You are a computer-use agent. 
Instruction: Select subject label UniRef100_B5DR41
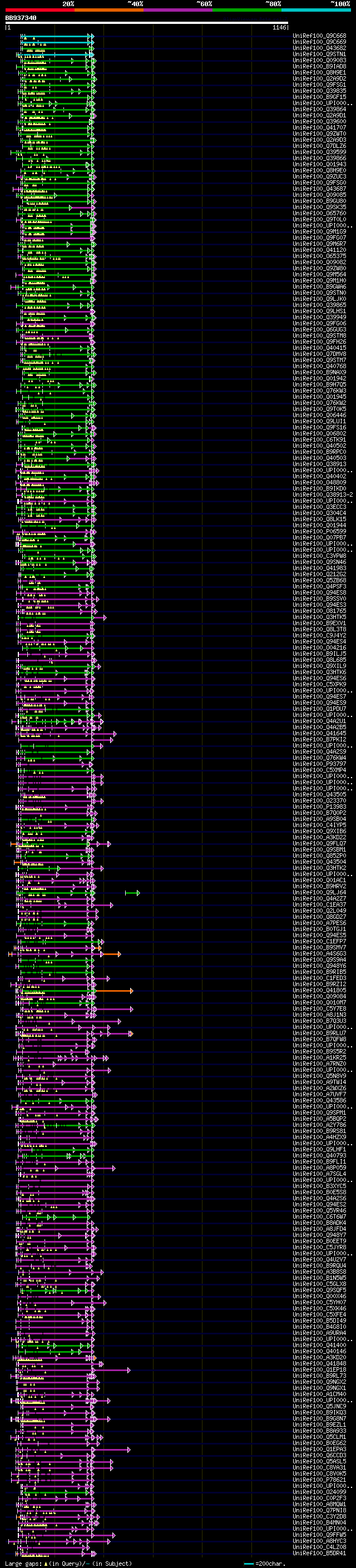pyautogui.click(x=319, y=1553)
